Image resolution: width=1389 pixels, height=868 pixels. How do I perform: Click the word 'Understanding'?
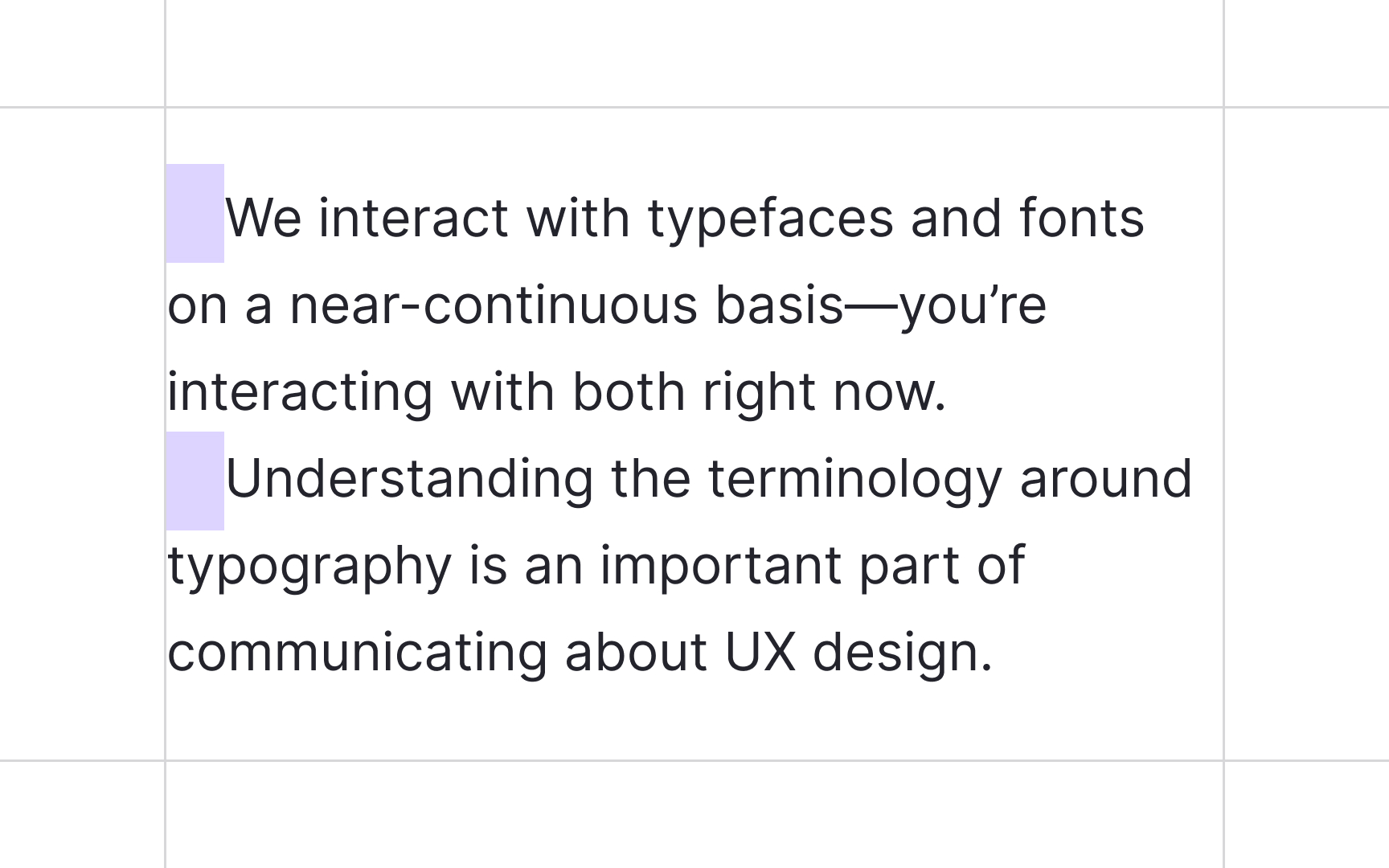tap(409, 478)
